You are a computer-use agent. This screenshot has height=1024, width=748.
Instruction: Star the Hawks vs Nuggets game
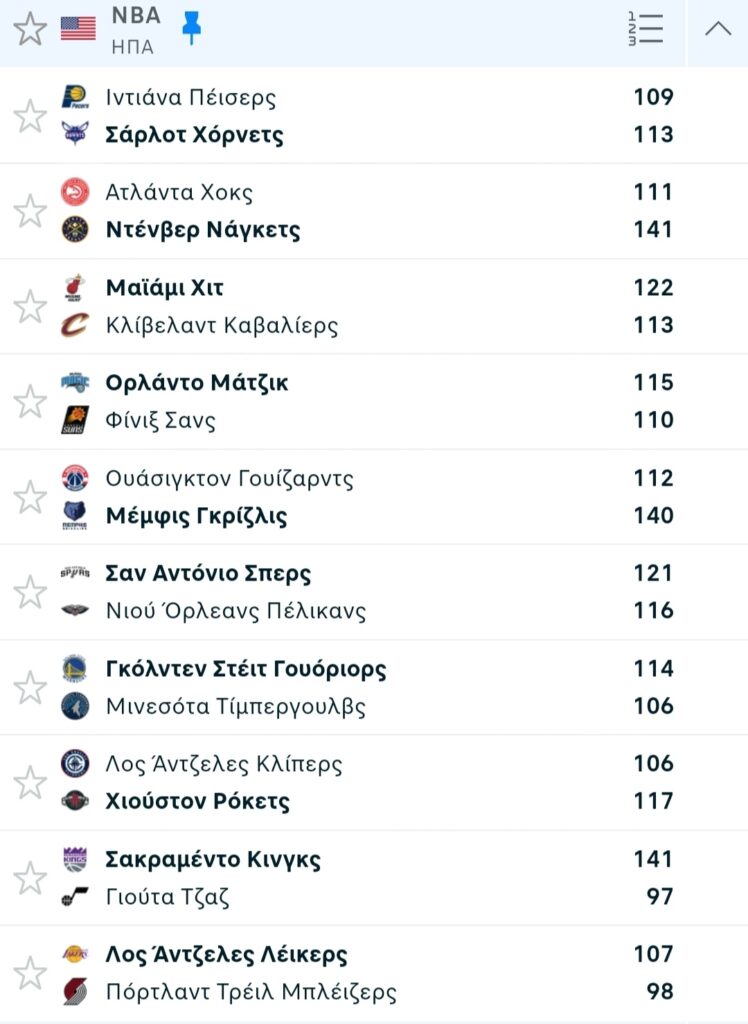click(x=30, y=211)
